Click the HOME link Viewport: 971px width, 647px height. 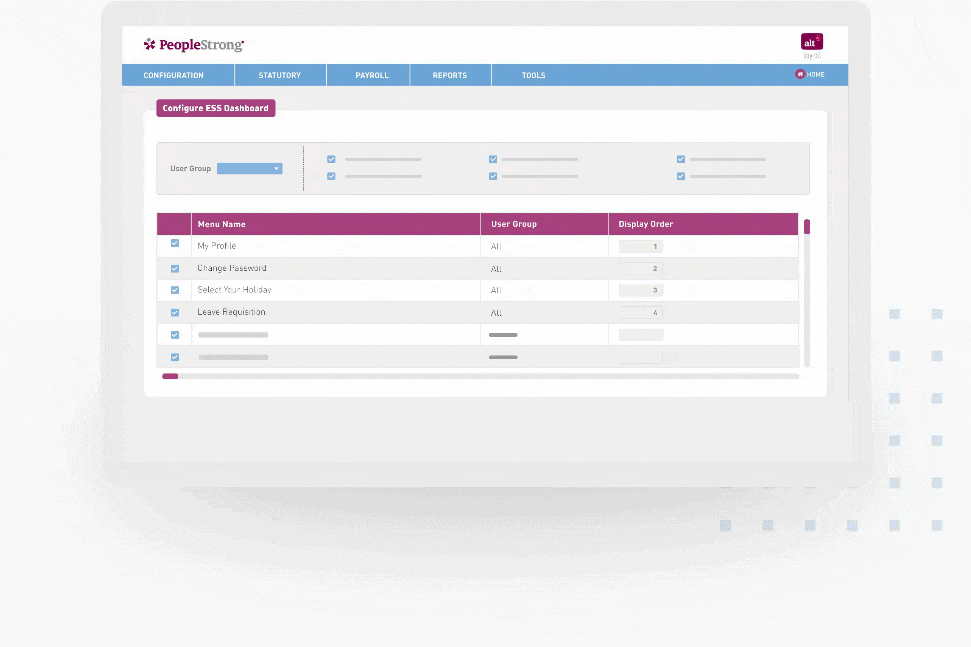(x=816, y=75)
